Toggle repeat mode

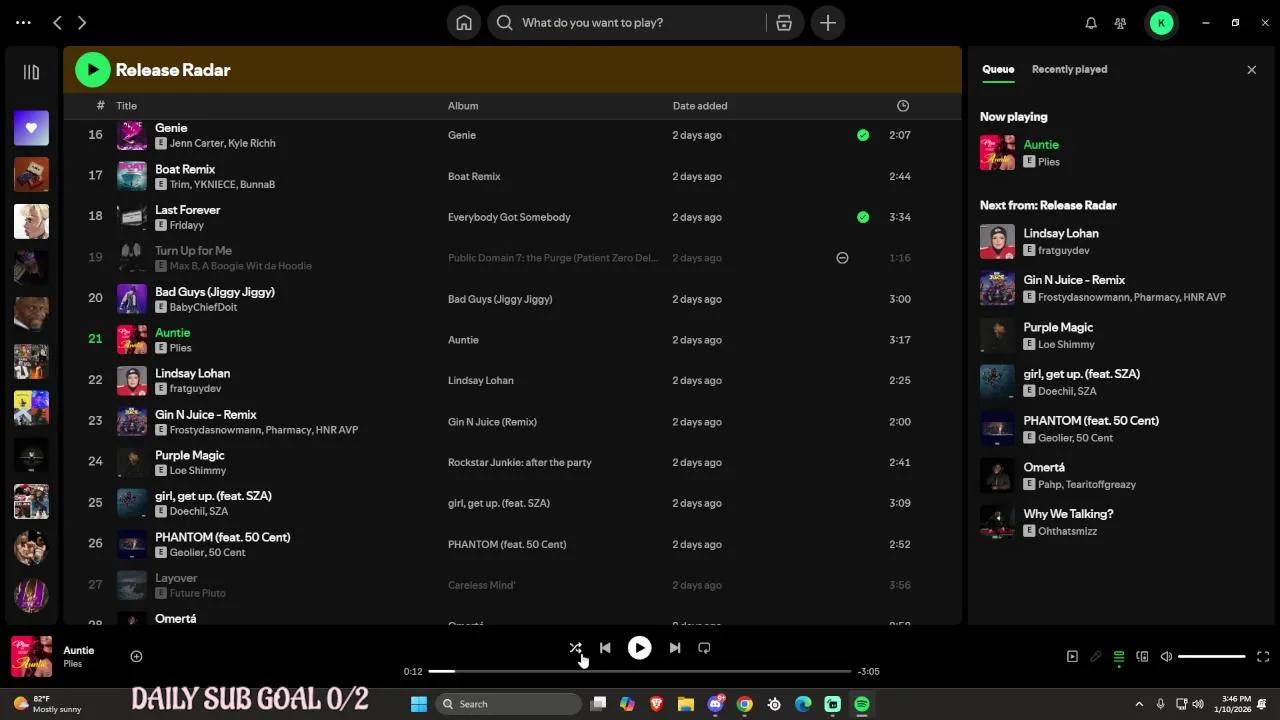(704, 648)
